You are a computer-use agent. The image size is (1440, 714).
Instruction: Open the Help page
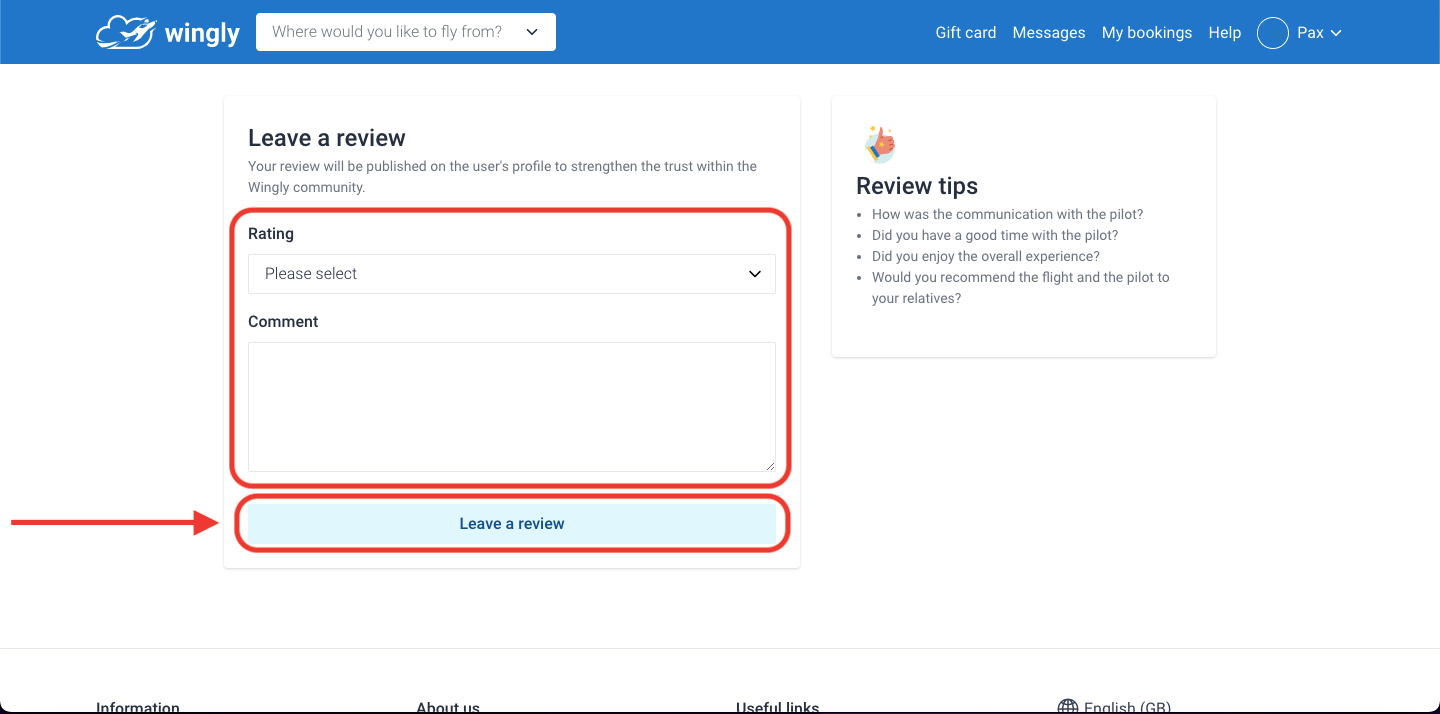(1224, 32)
